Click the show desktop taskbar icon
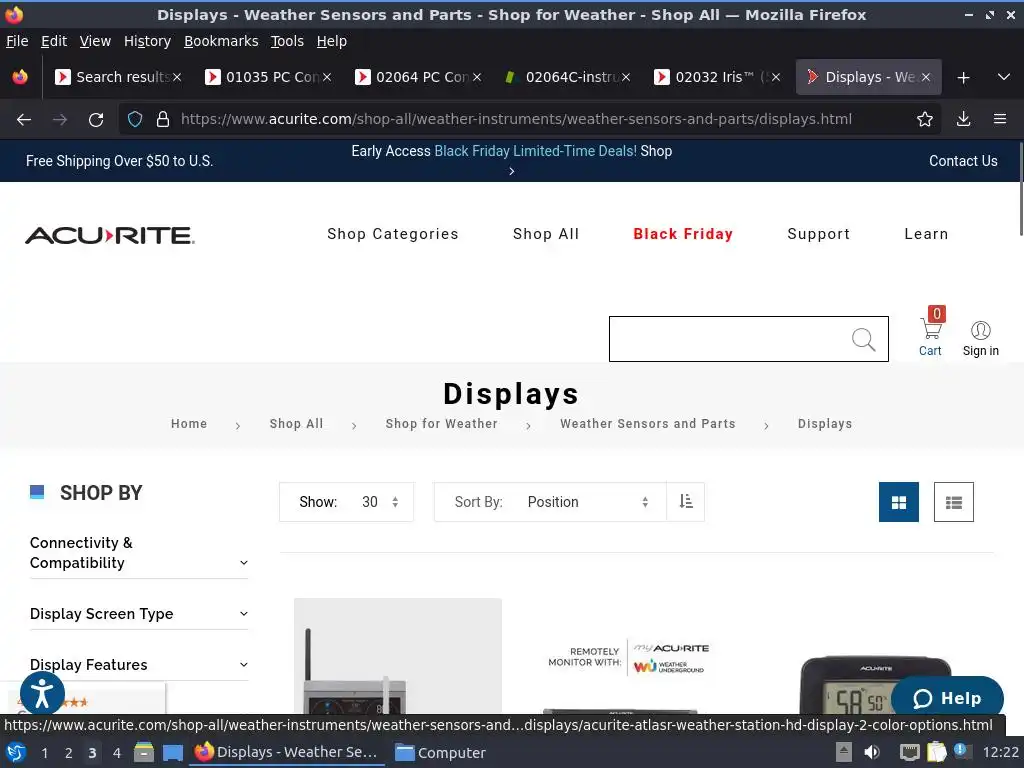Screen dimensions: 1024x768 click(x=172, y=752)
